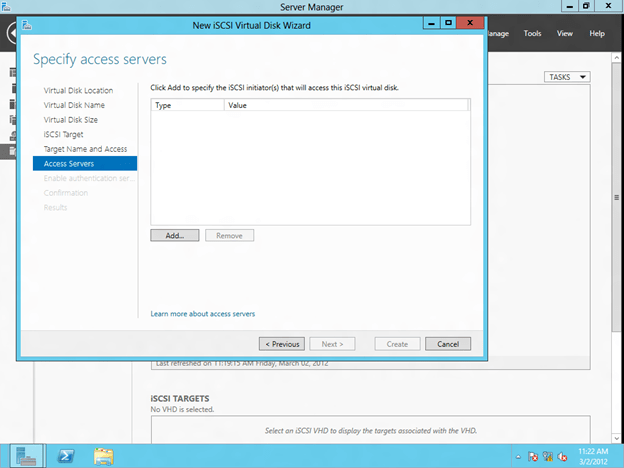Click the volume speaker tray icon

[x=562, y=457]
